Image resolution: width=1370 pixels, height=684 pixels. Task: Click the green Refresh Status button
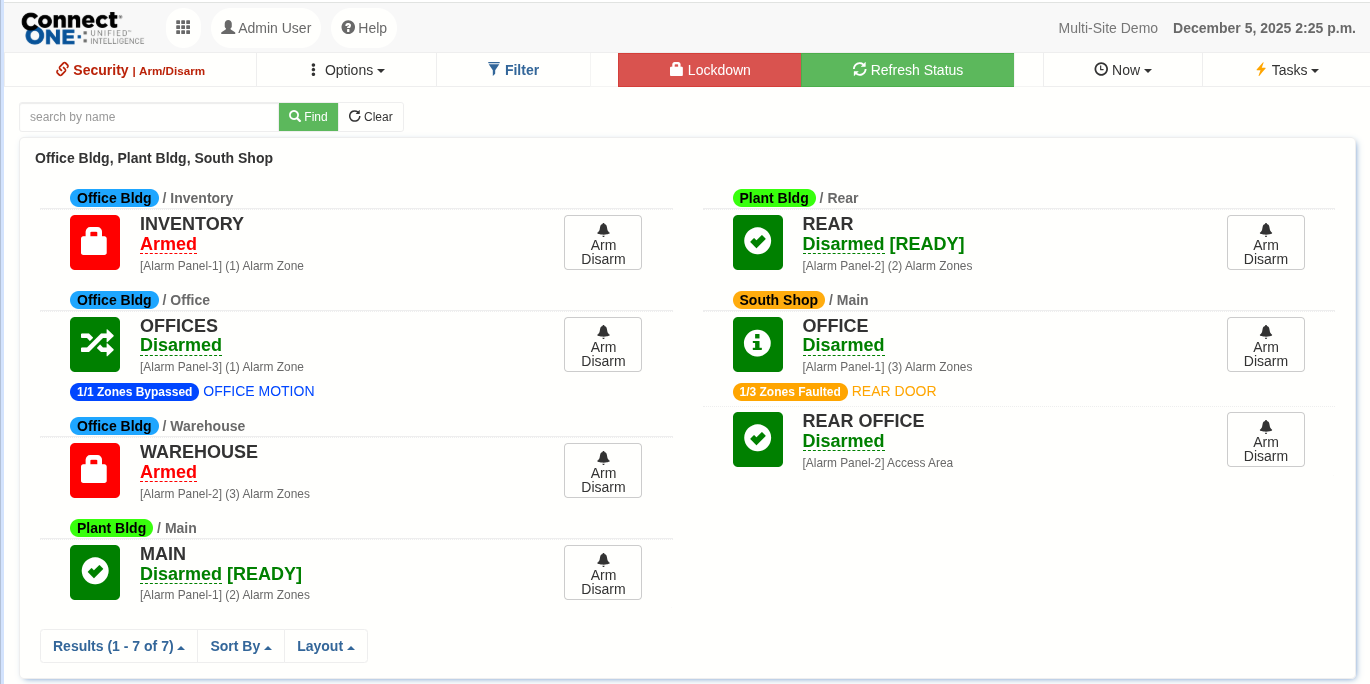point(907,70)
